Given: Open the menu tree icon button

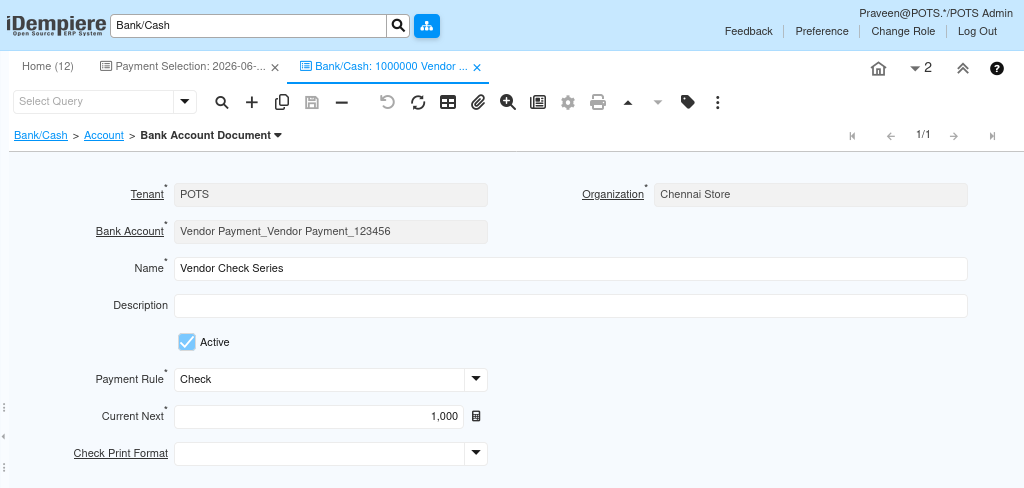Looking at the screenshot, I should coord(426,26).
